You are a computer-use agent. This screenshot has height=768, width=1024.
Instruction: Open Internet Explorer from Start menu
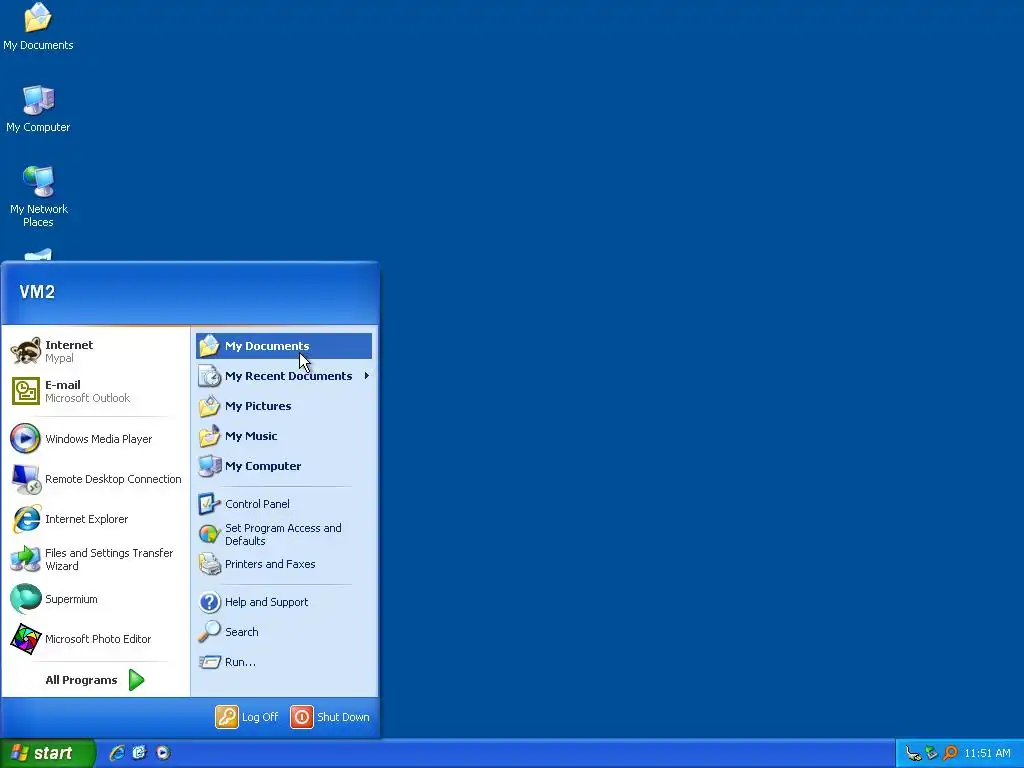pos(95,519)
